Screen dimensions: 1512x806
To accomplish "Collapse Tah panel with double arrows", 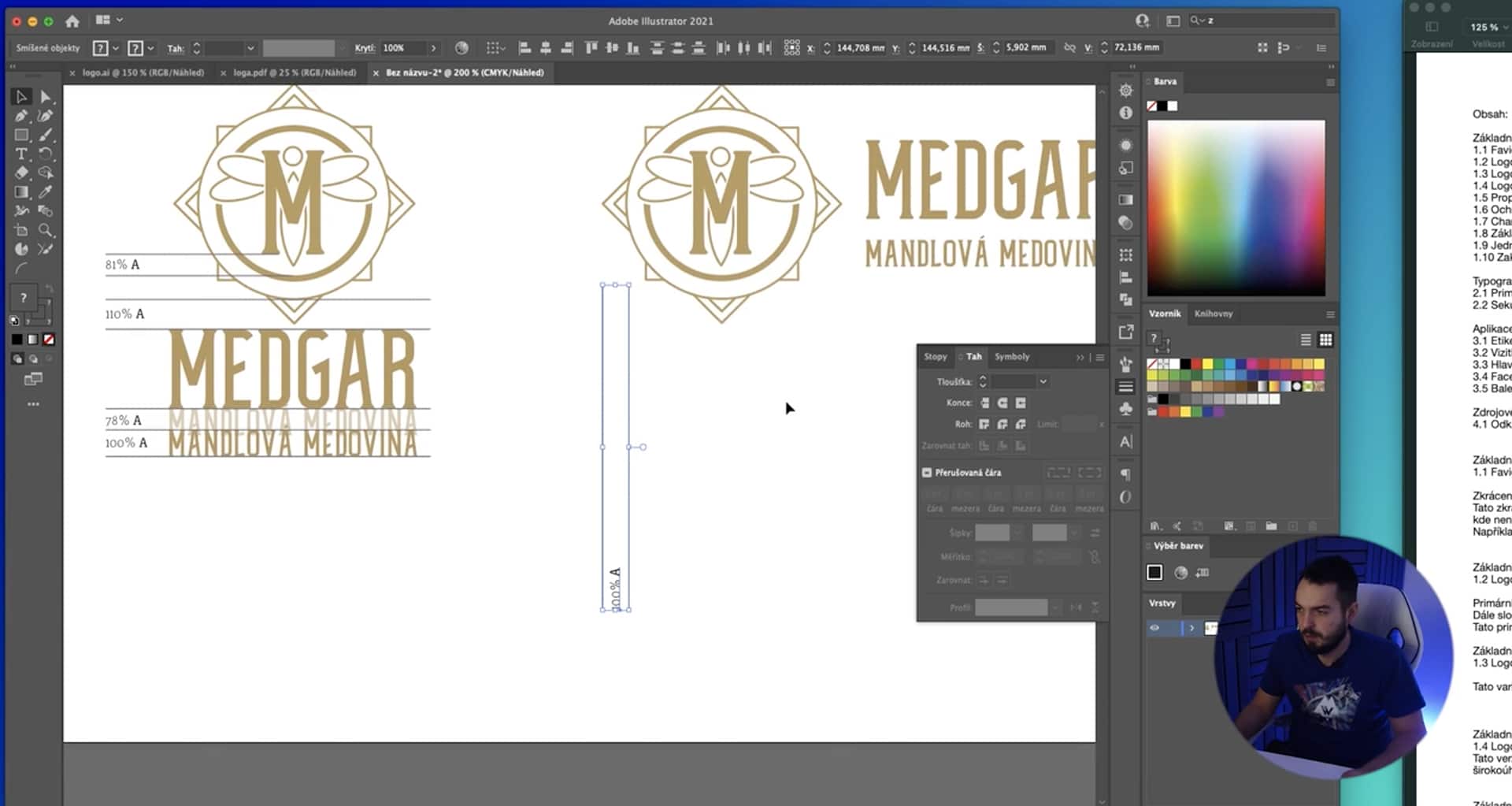I will [1080, 357].
